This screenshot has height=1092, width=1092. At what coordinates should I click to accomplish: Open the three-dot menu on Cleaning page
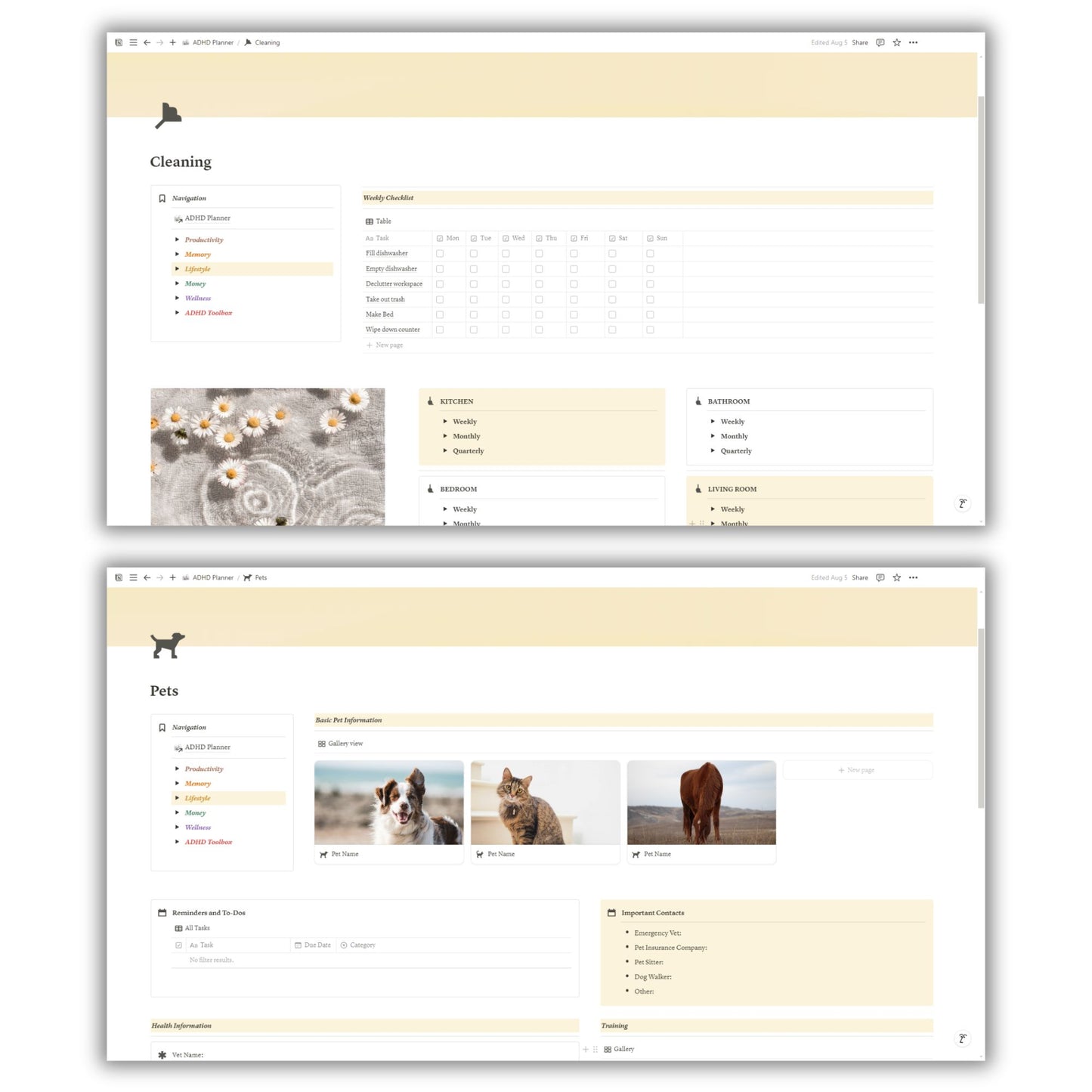pyautogui.click(x=913, y=43)
